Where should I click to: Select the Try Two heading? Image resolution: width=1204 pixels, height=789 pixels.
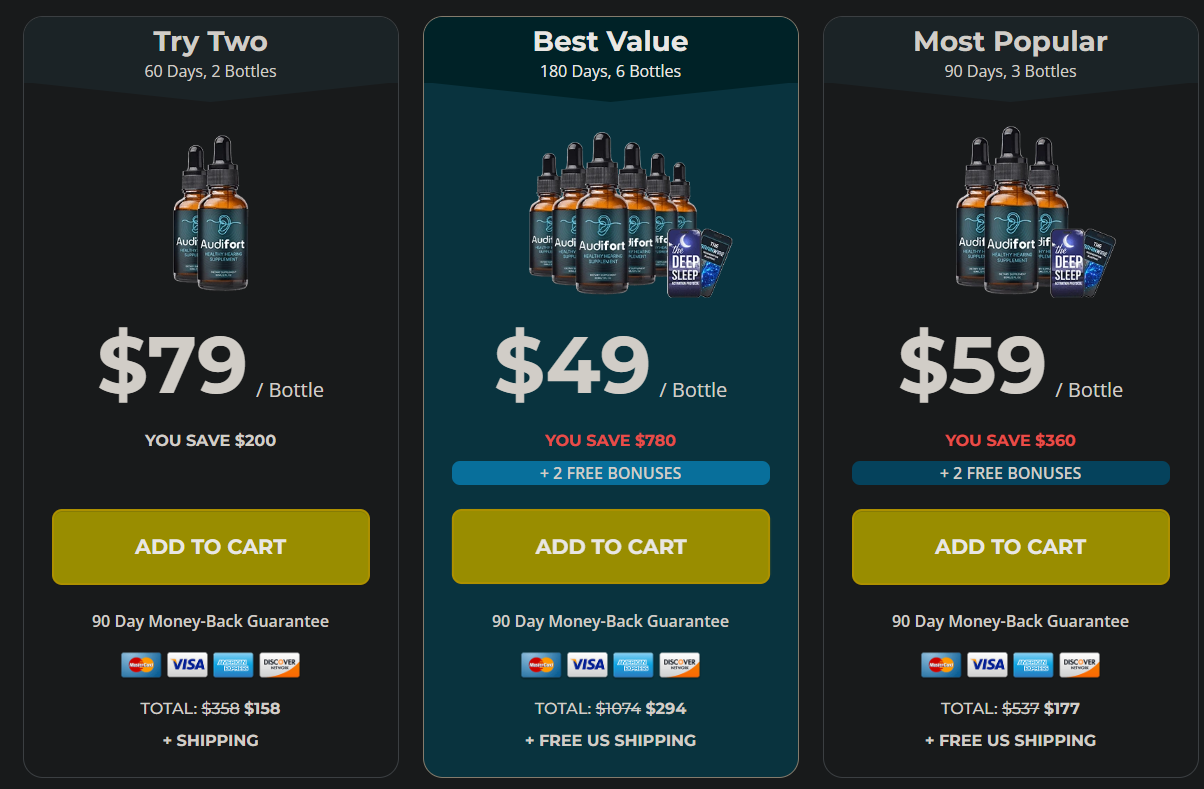click(x=211, y=41)
